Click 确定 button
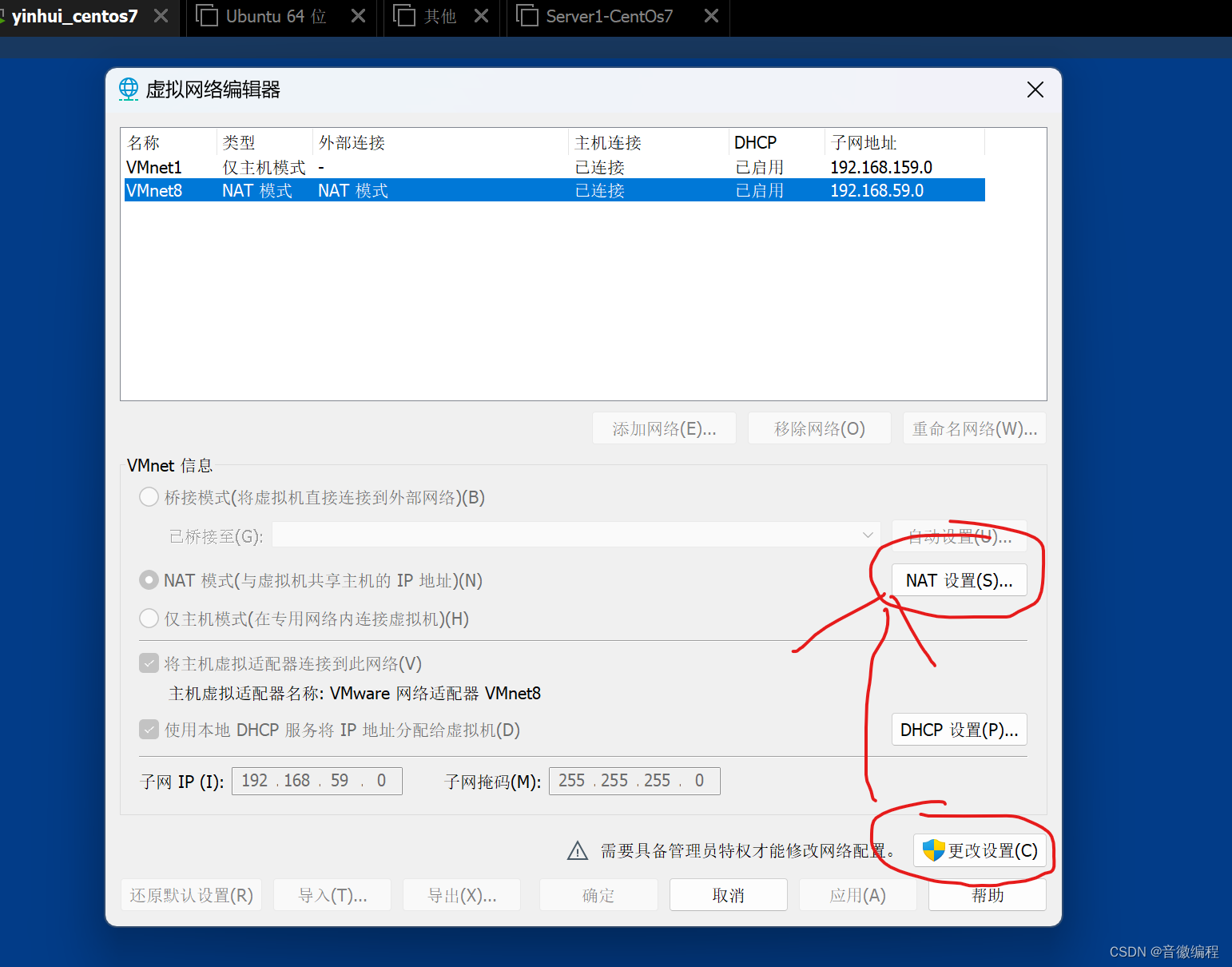The width and height of the screenshot is (1232, 967). click(x=598, y=895)
